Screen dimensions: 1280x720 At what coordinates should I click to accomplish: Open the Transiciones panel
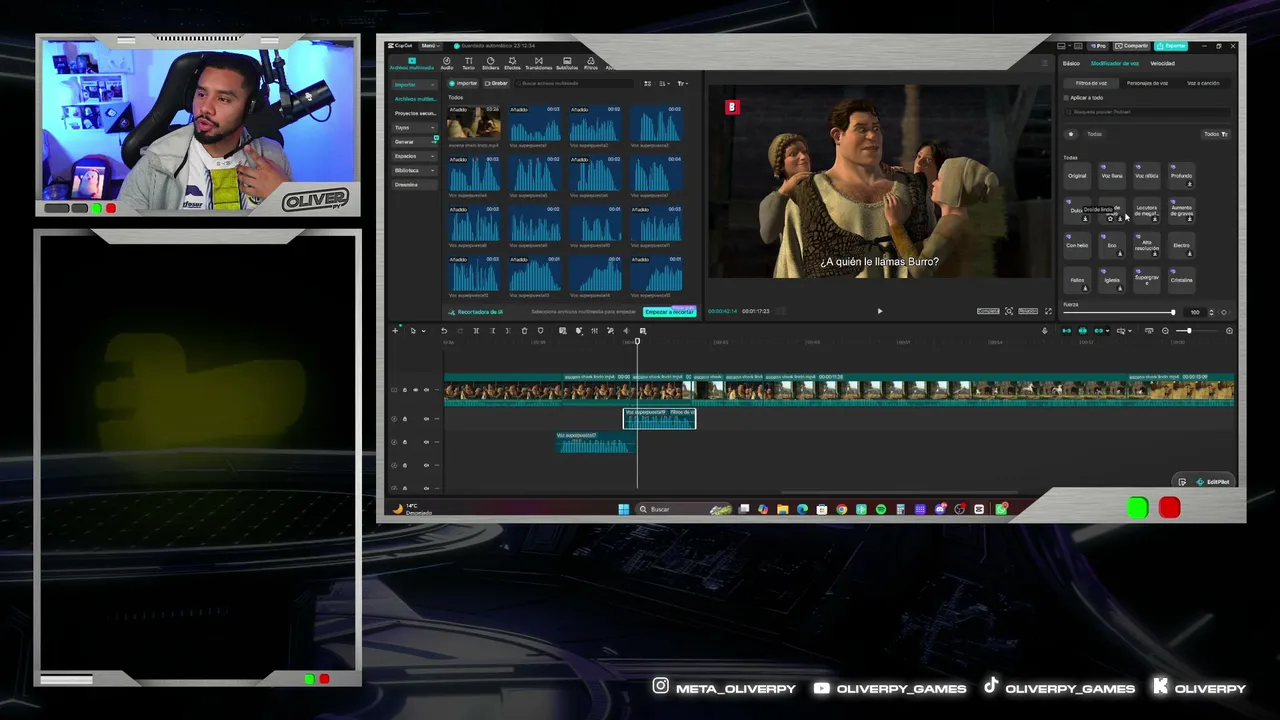click(x=538, y=63)
